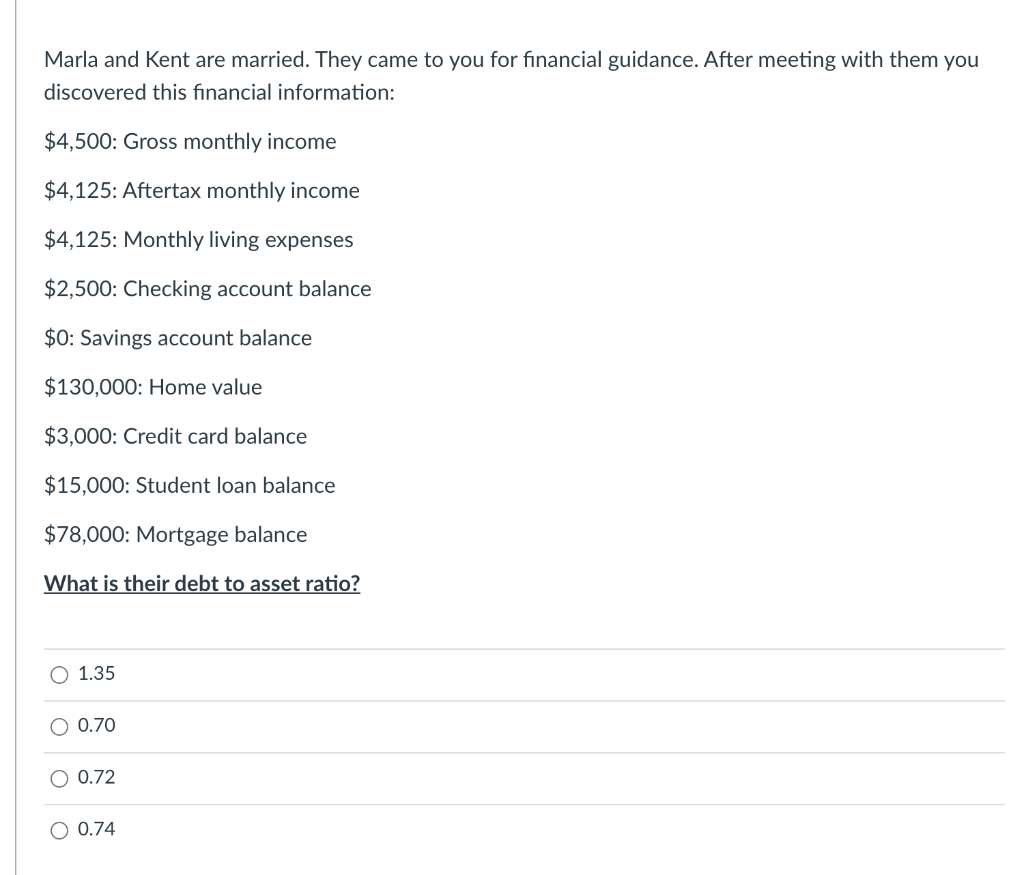Viewport: 1024px width, 875px height.
Task: Click the Gross monthly income line
Action: (x=190, y=142)
